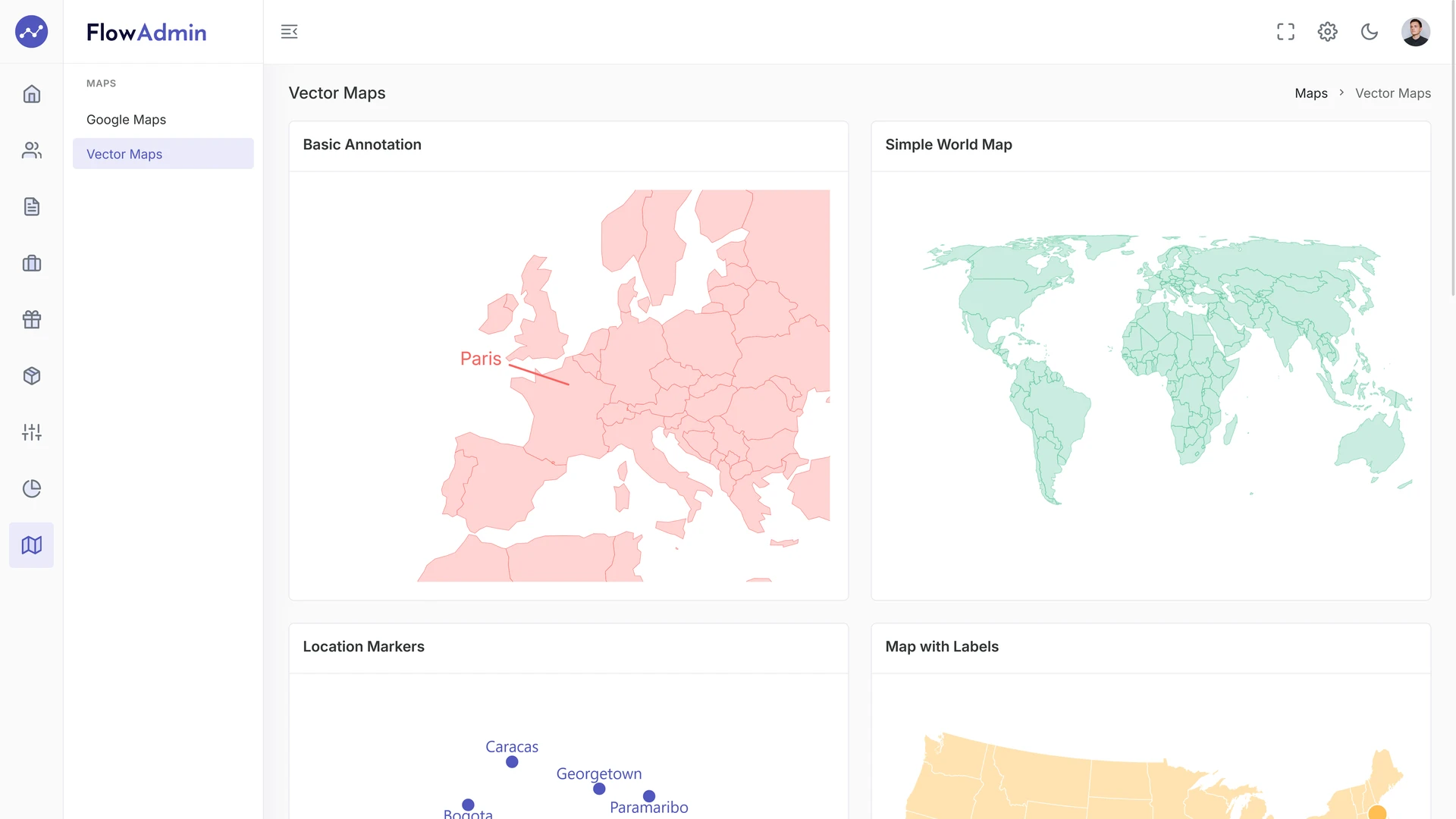Click the FlowAdmin brand name link

[146, 32]
